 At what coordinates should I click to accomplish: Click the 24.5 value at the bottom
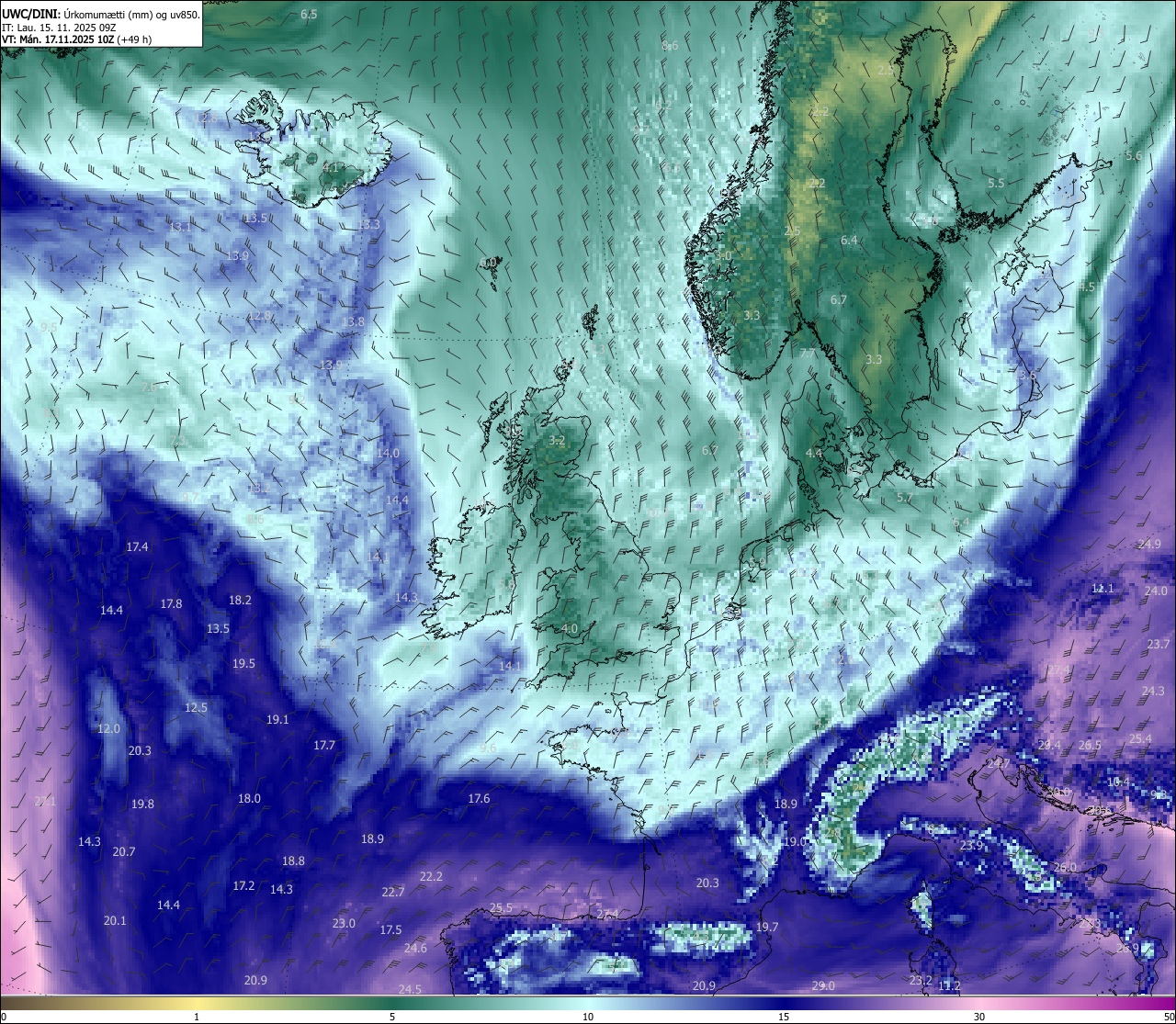[410, 989]
